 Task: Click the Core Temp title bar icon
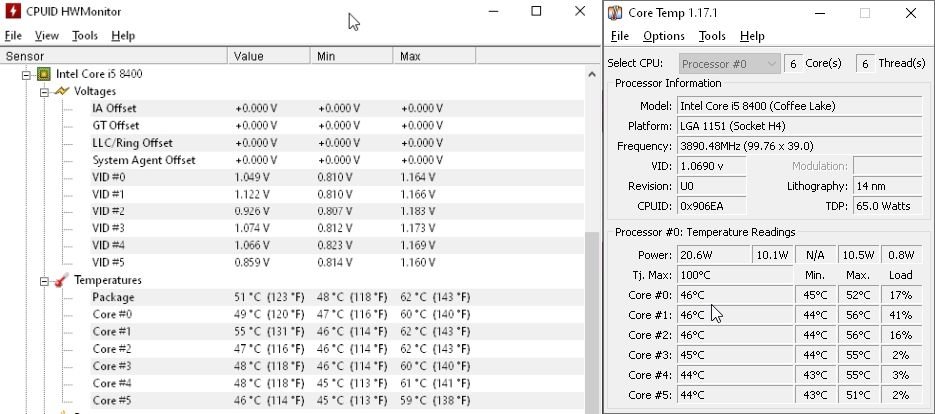tap(615, 13)
